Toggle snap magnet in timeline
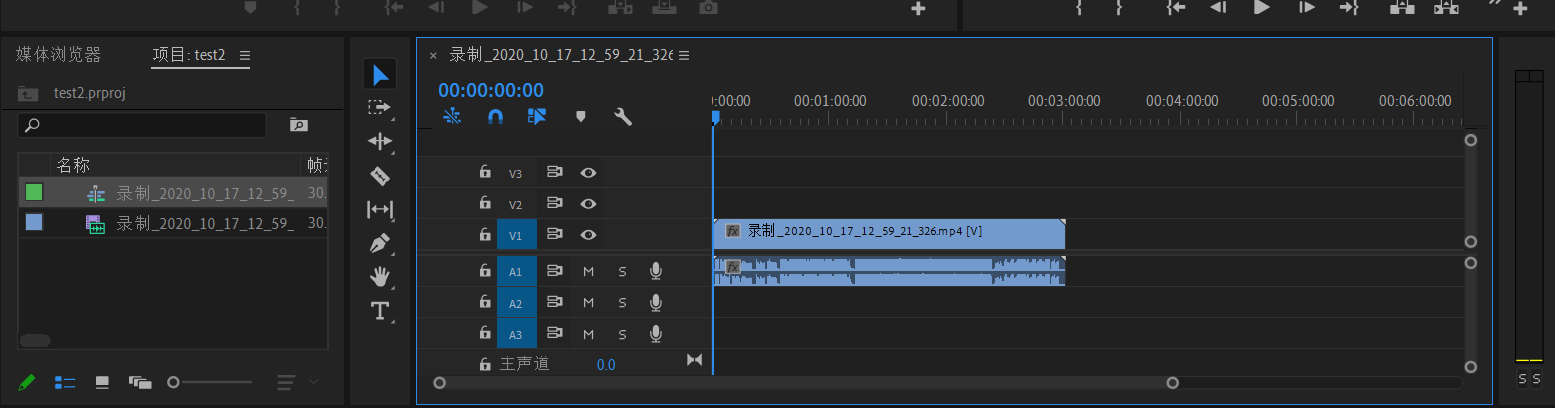Viewport: 1555px width, 408px height. coord(495,117)
